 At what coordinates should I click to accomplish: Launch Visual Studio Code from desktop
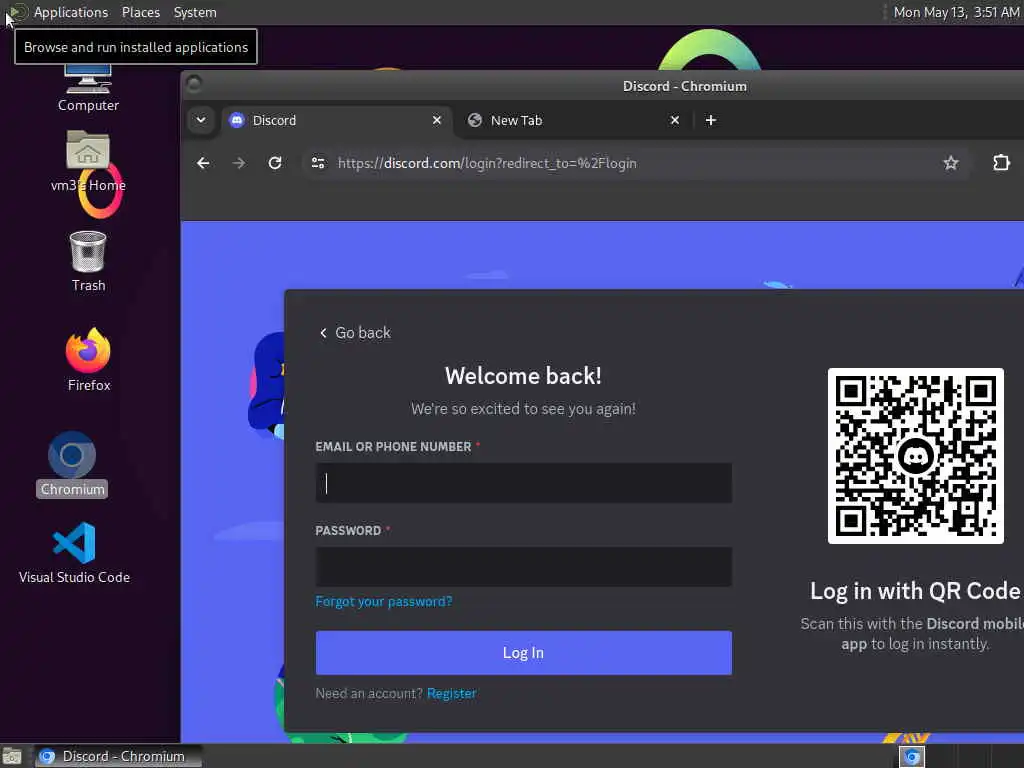coord(74,552)
